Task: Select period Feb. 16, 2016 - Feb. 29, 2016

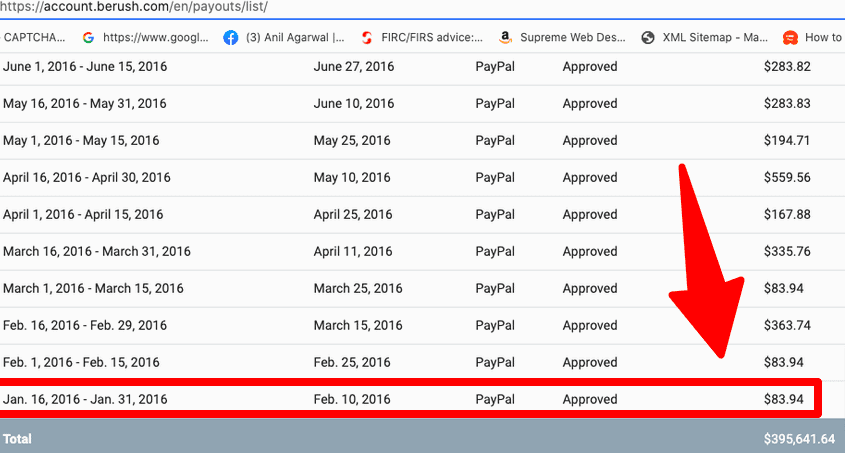Action: (85, 325)
